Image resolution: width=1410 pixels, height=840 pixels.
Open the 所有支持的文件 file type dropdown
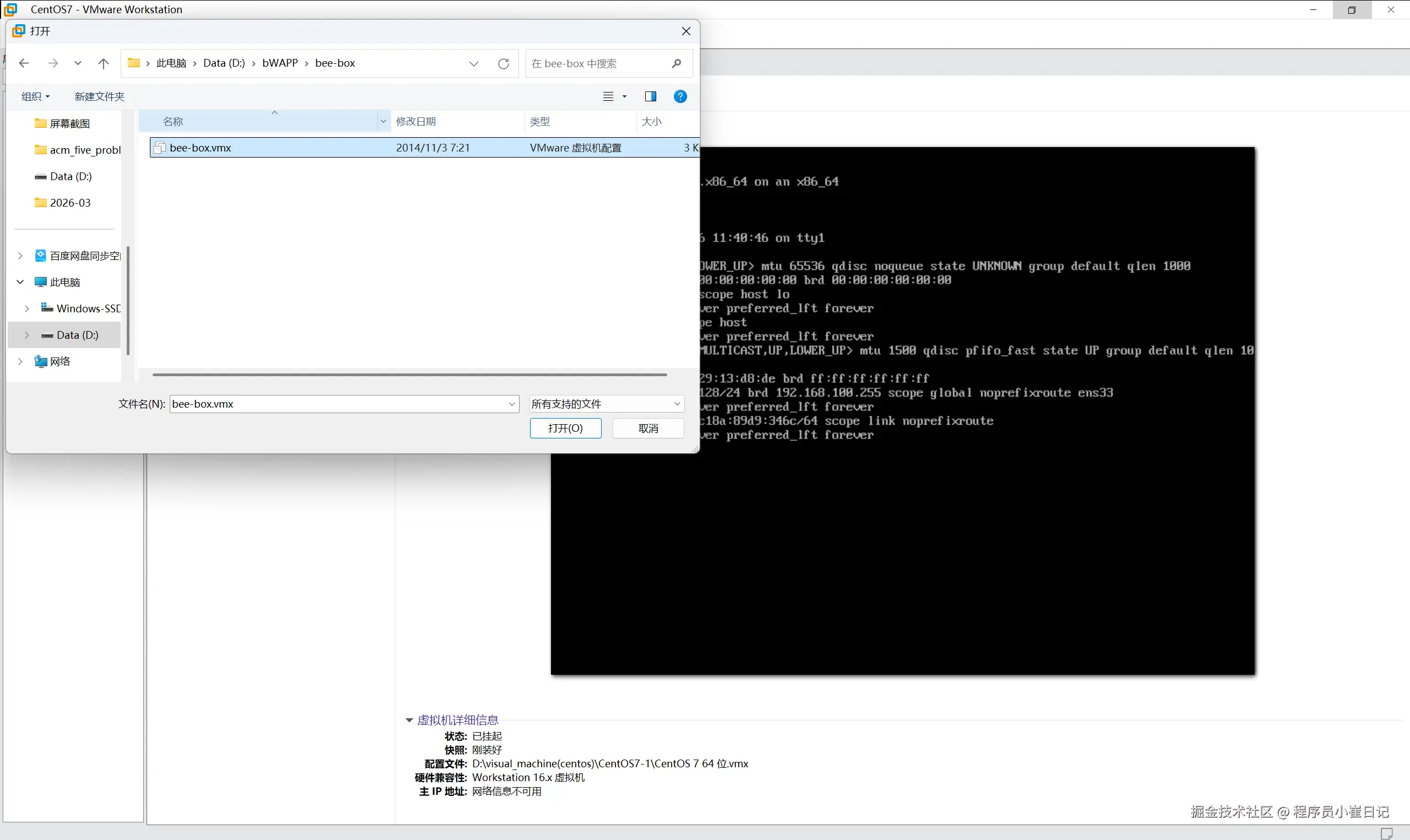(606, 404)
